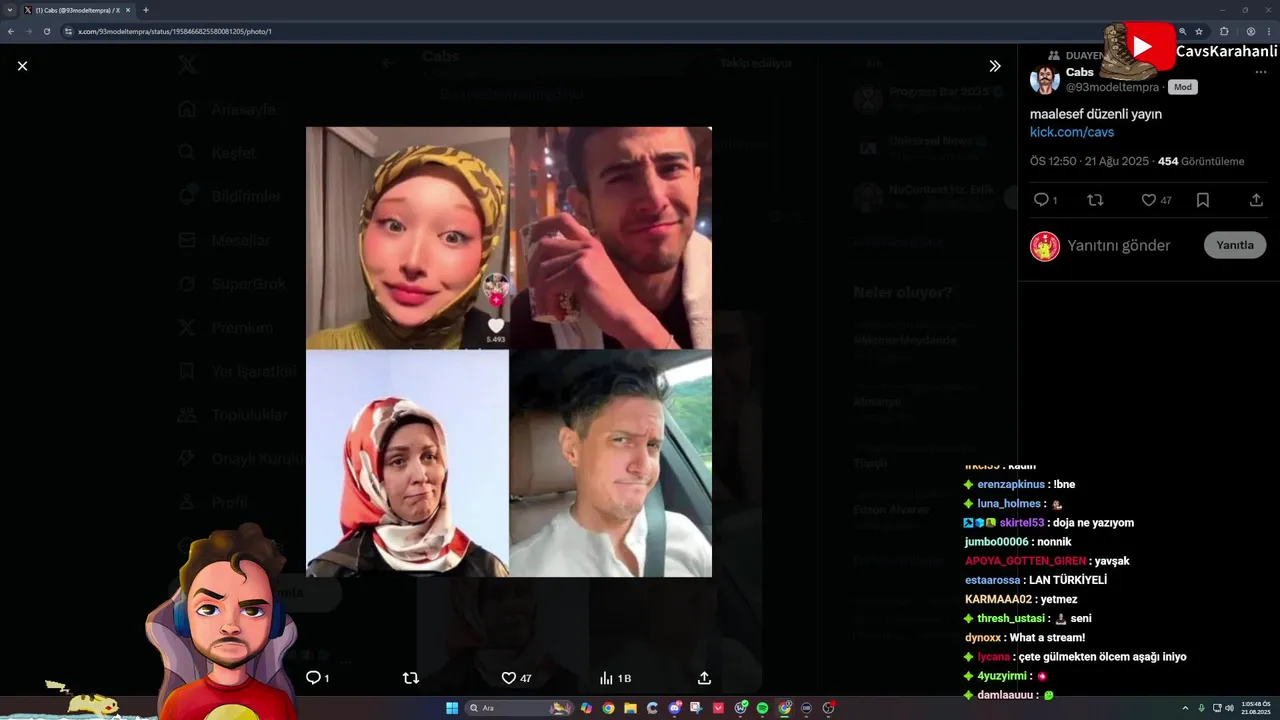Click chat username erenzapkinus
Viewport: 1280px width, 720px height.
click(1011, 485)
